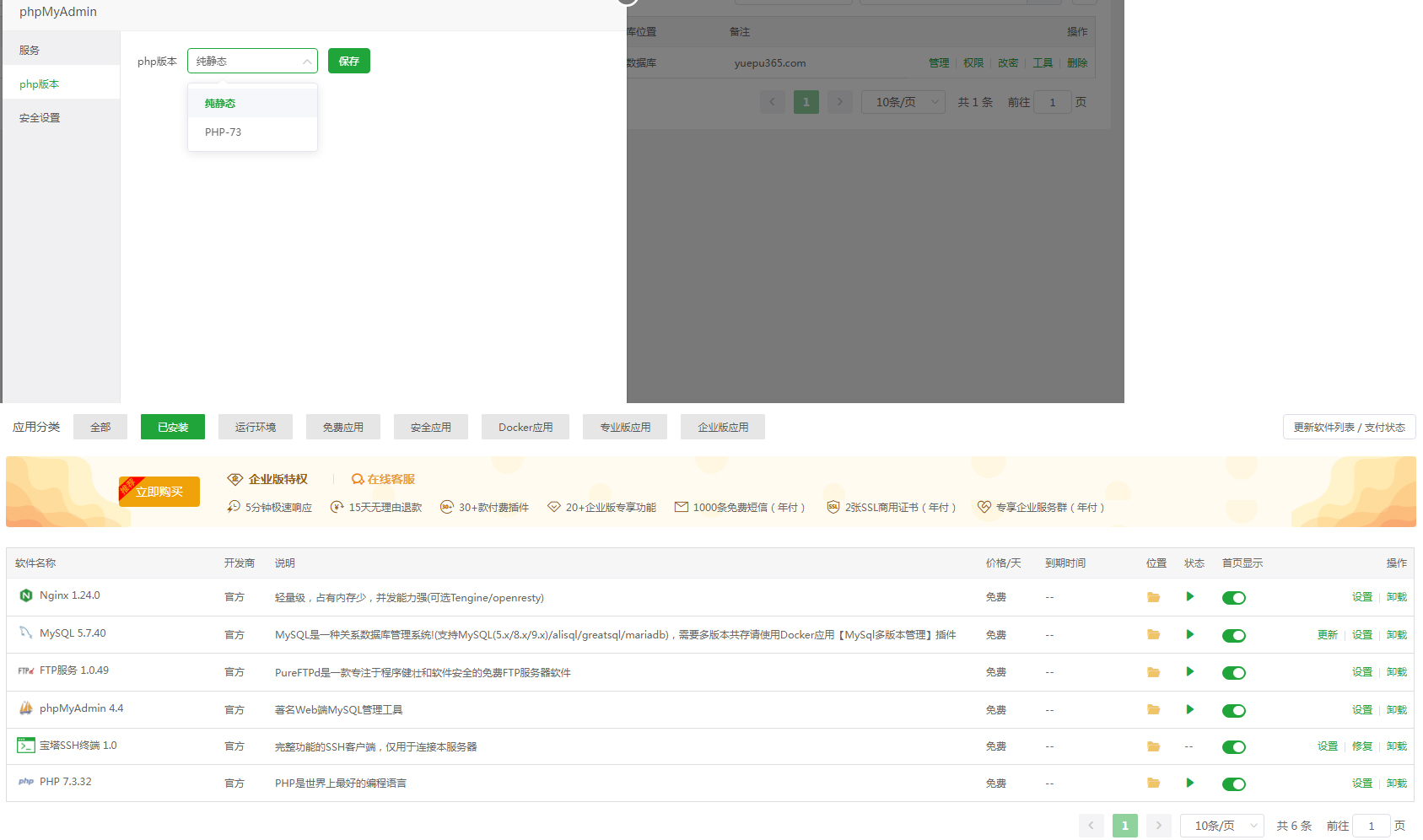
Task: Choose 纯静态 option in php版本 list
Action: [x=252, y=103]
